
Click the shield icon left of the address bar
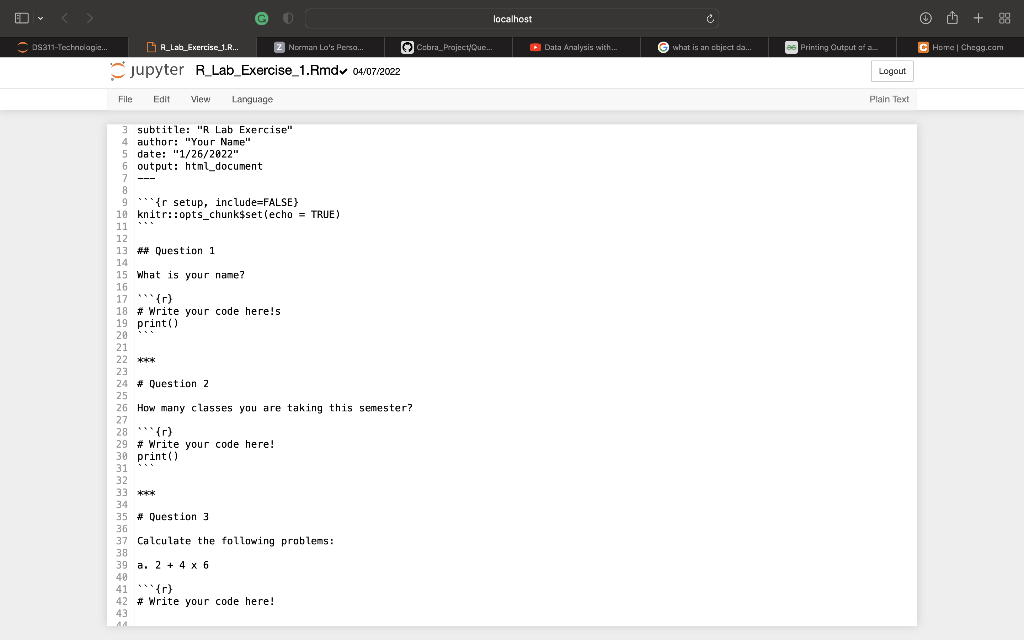coord(286,18)
